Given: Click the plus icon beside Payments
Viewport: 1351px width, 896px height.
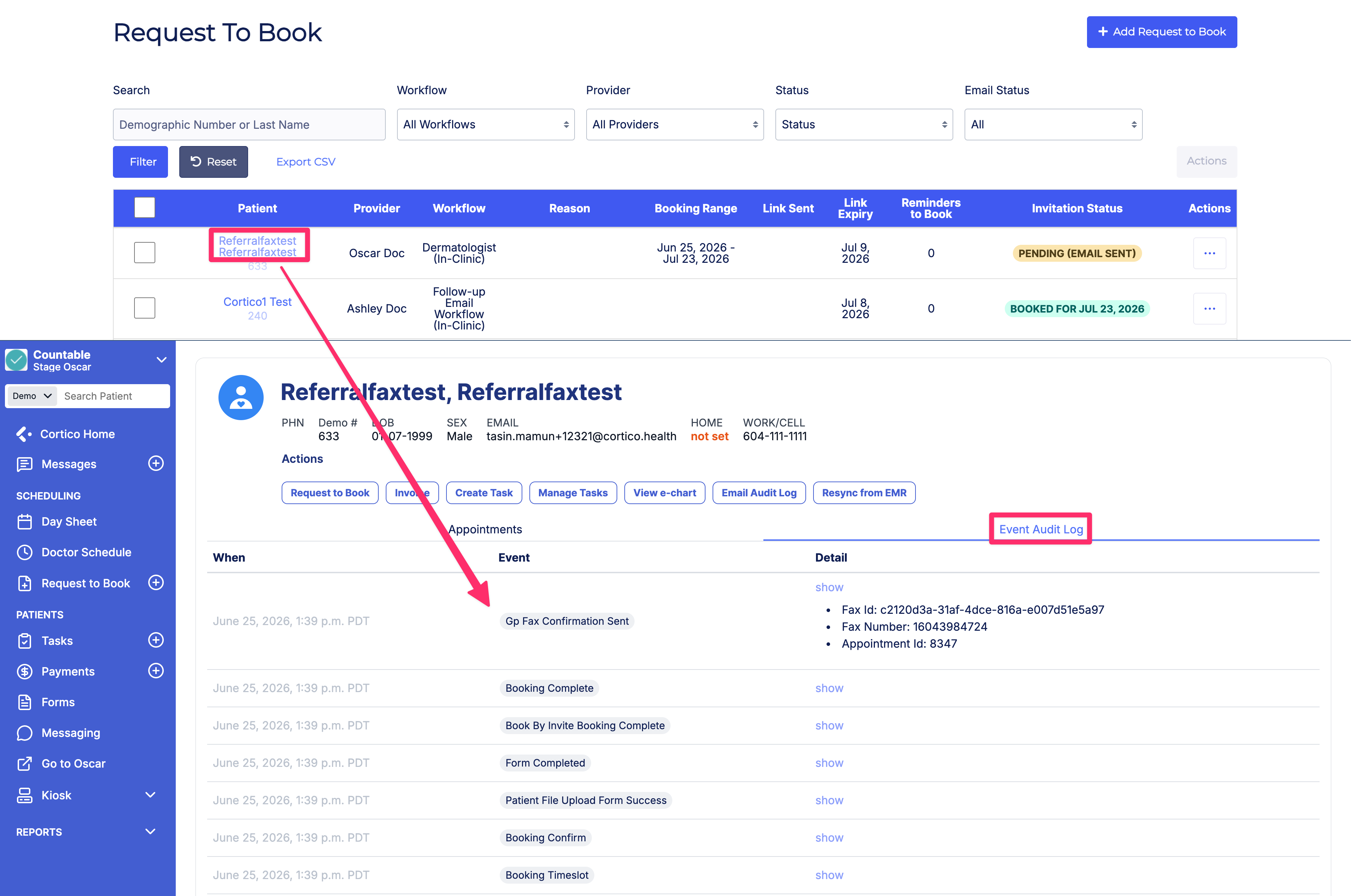Looking at the screenshot, I should 156,671.
